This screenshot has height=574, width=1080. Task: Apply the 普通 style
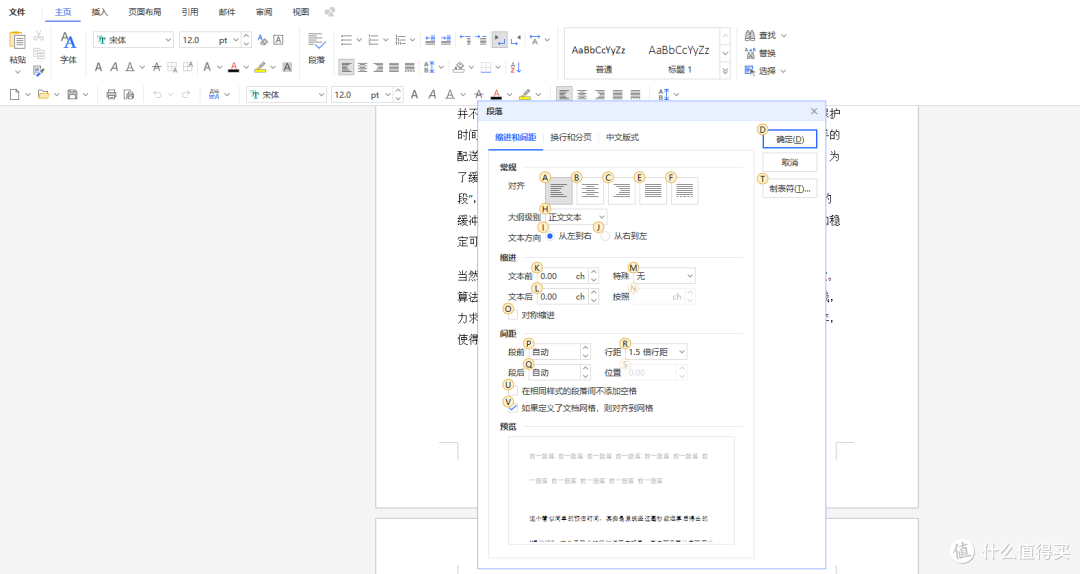click(604, 57)
